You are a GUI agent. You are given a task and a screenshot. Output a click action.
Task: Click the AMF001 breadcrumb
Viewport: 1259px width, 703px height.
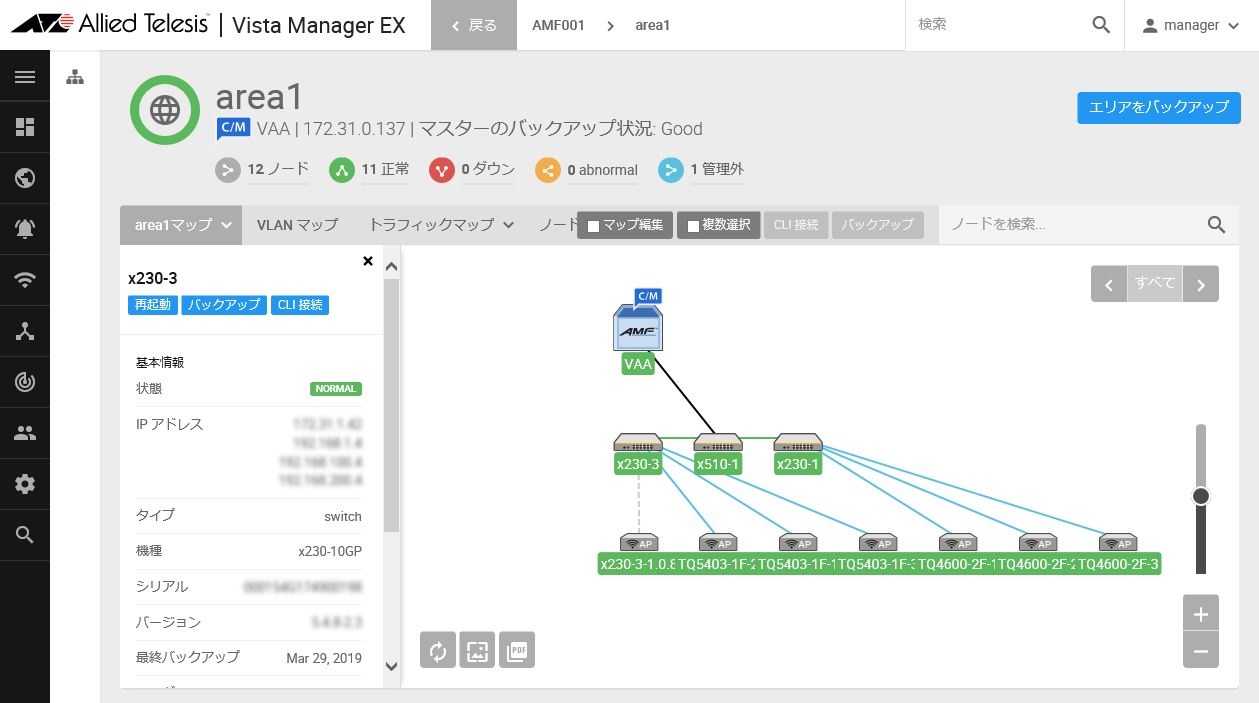click(x=558, y=25)
